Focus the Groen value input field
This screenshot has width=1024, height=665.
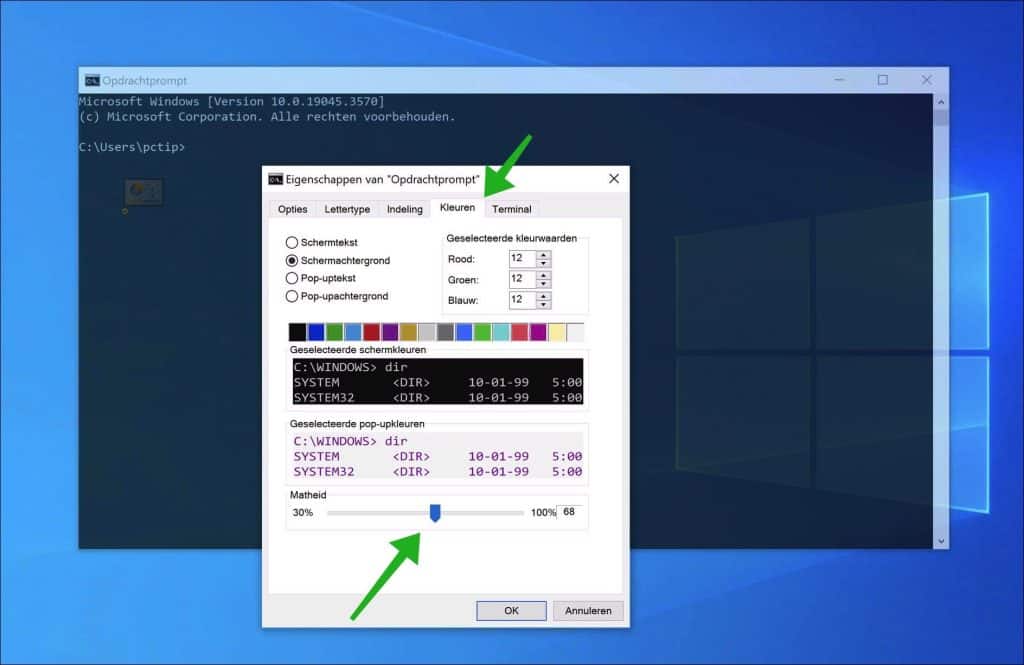[522, 280]
